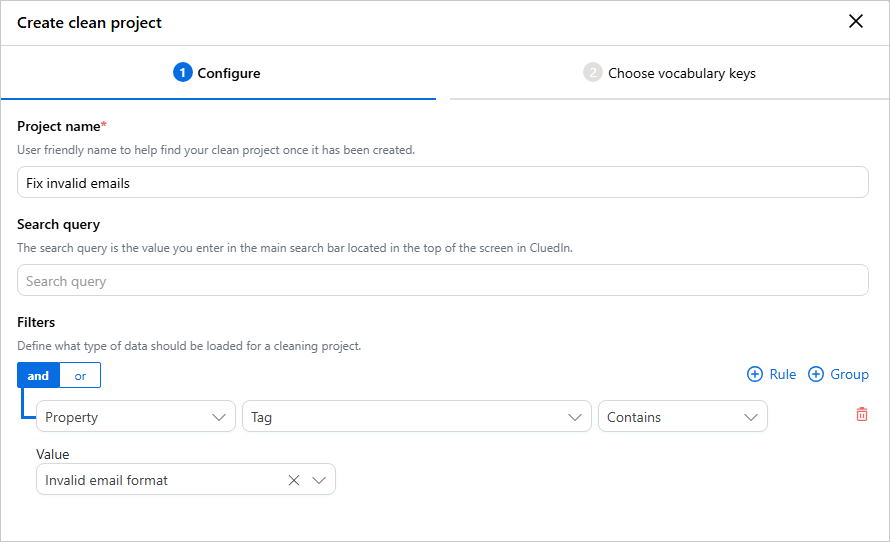Click the Search query heading
Image resolution: width=890 pixels, height=542 pixels.
58,225
